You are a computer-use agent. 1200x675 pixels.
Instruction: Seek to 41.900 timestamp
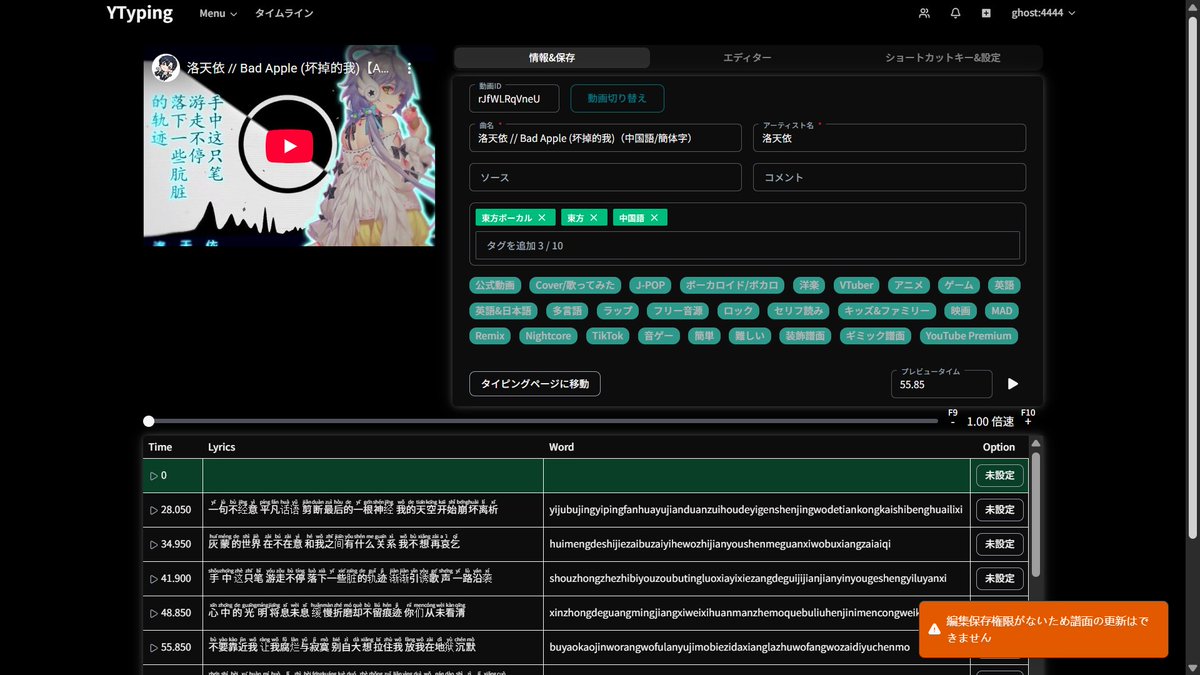(170, 578)
